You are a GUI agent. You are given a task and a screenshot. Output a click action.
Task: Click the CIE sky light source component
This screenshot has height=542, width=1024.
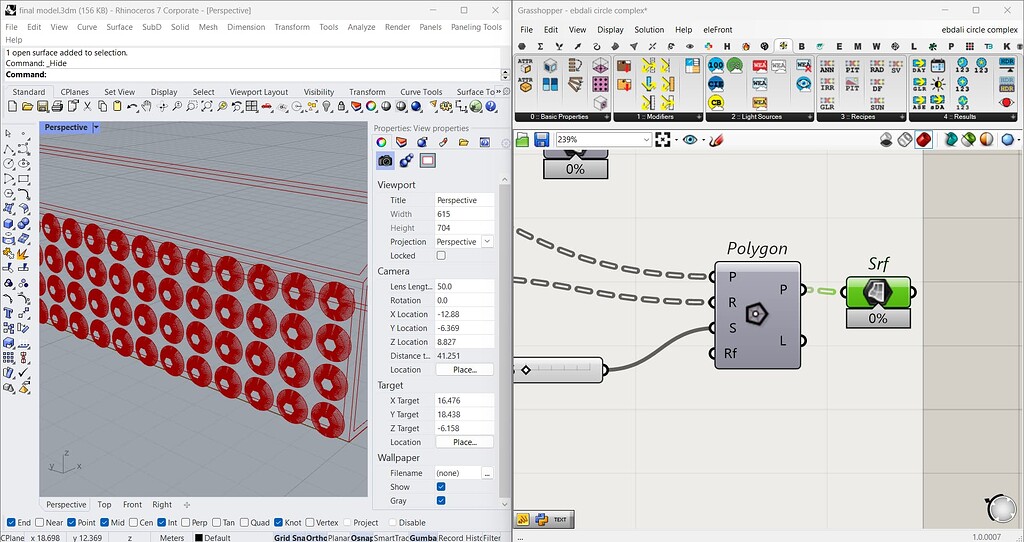716,84
